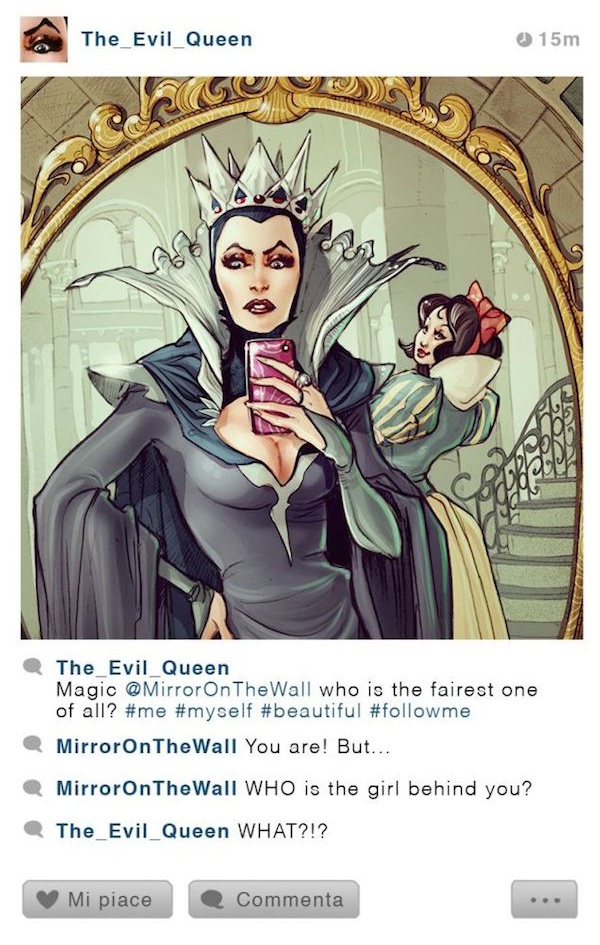Open The_Evil_Queen from "WHAT?!?" comment
The image size is (600, 945).
(x=143, y=831)
